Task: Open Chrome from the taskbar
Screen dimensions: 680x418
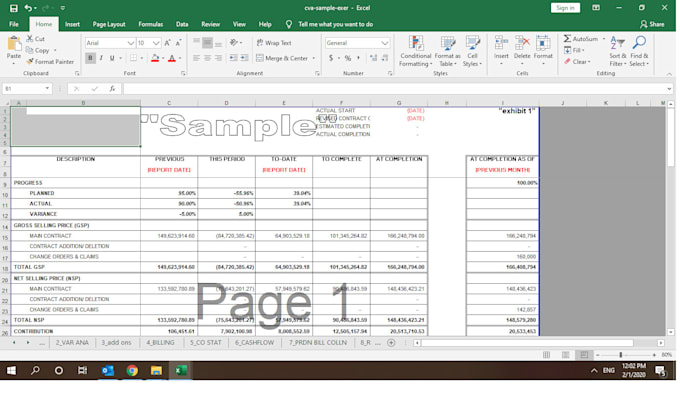Action: click(132, 370)
